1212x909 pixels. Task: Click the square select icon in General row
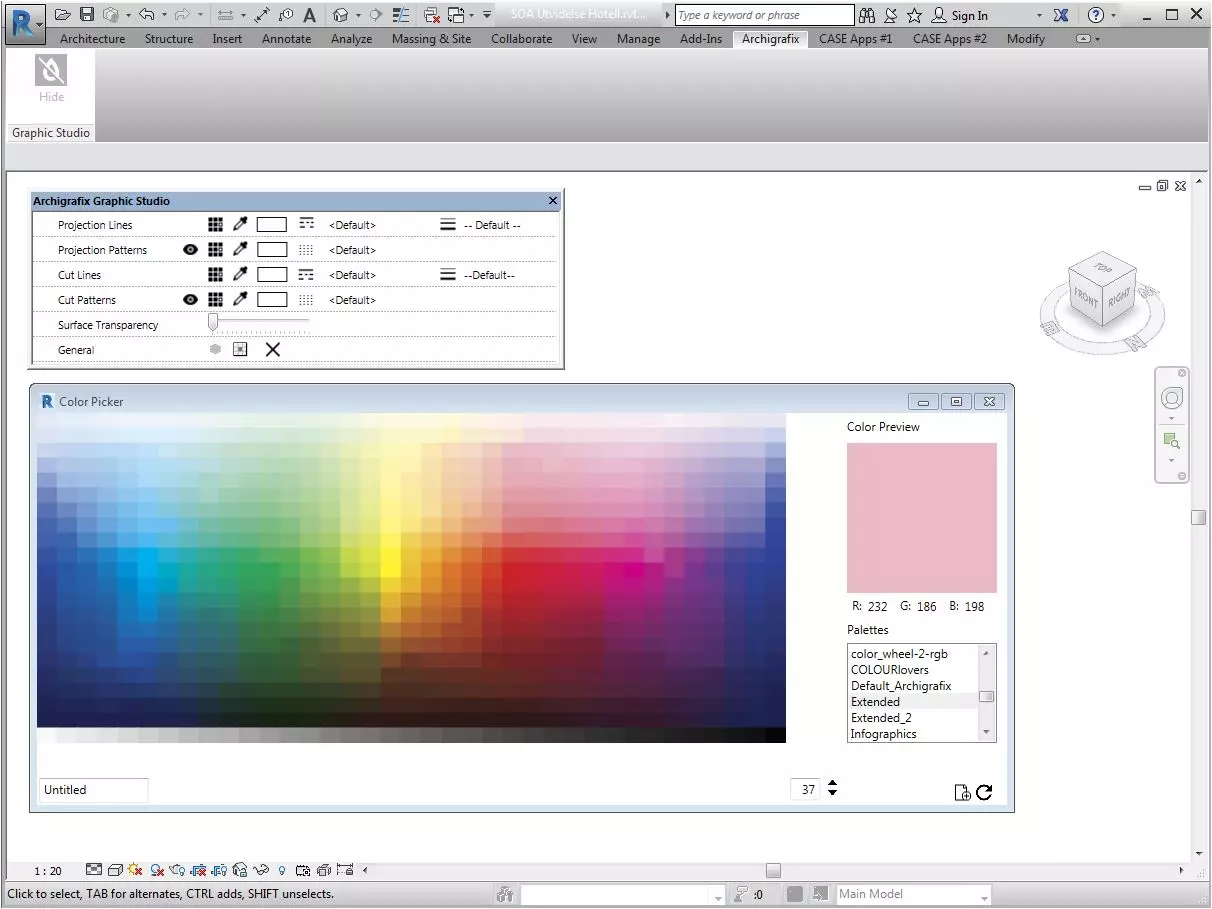pos(240,349)
